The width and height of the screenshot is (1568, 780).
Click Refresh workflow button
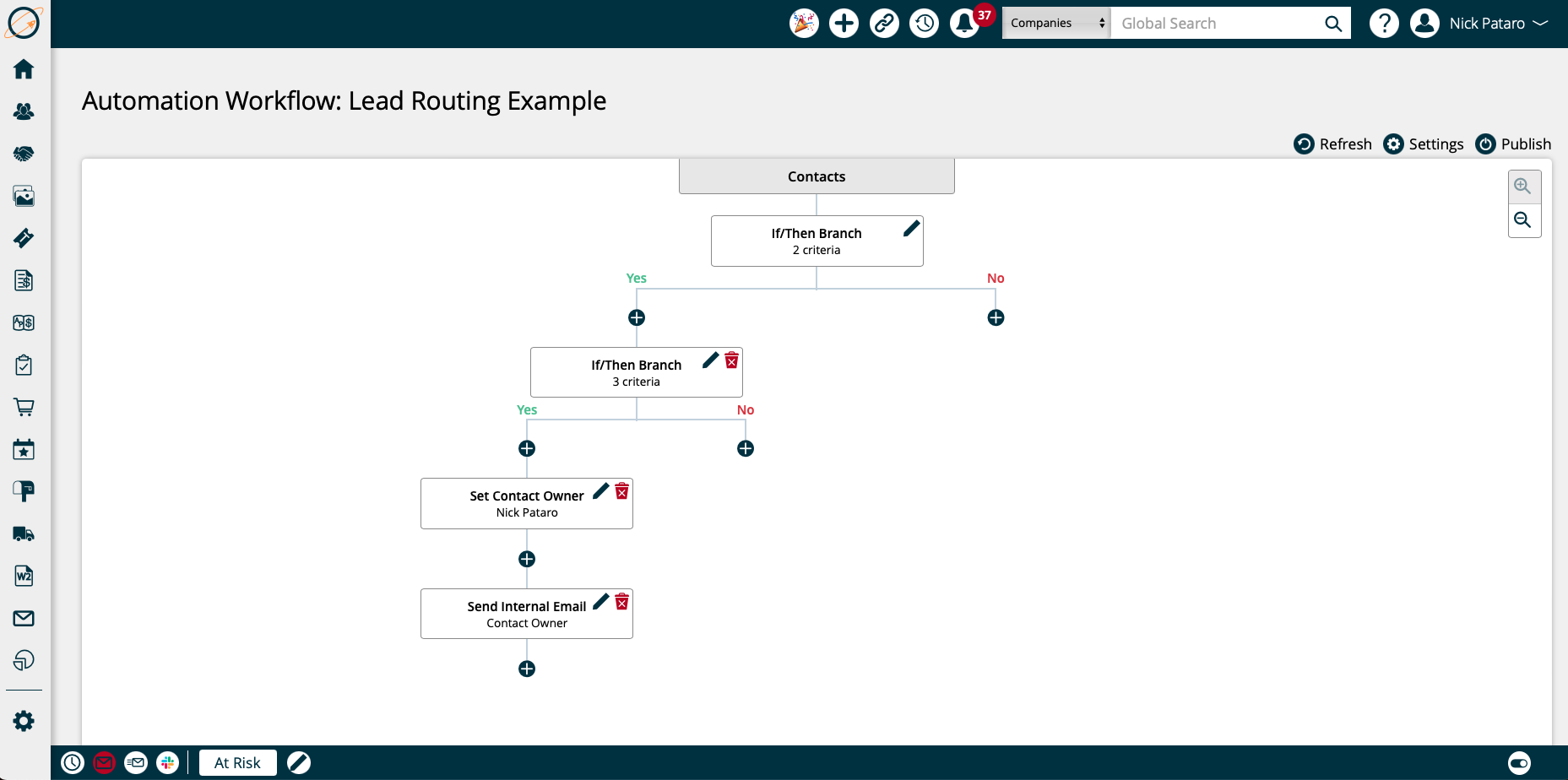coord(1333,144)
